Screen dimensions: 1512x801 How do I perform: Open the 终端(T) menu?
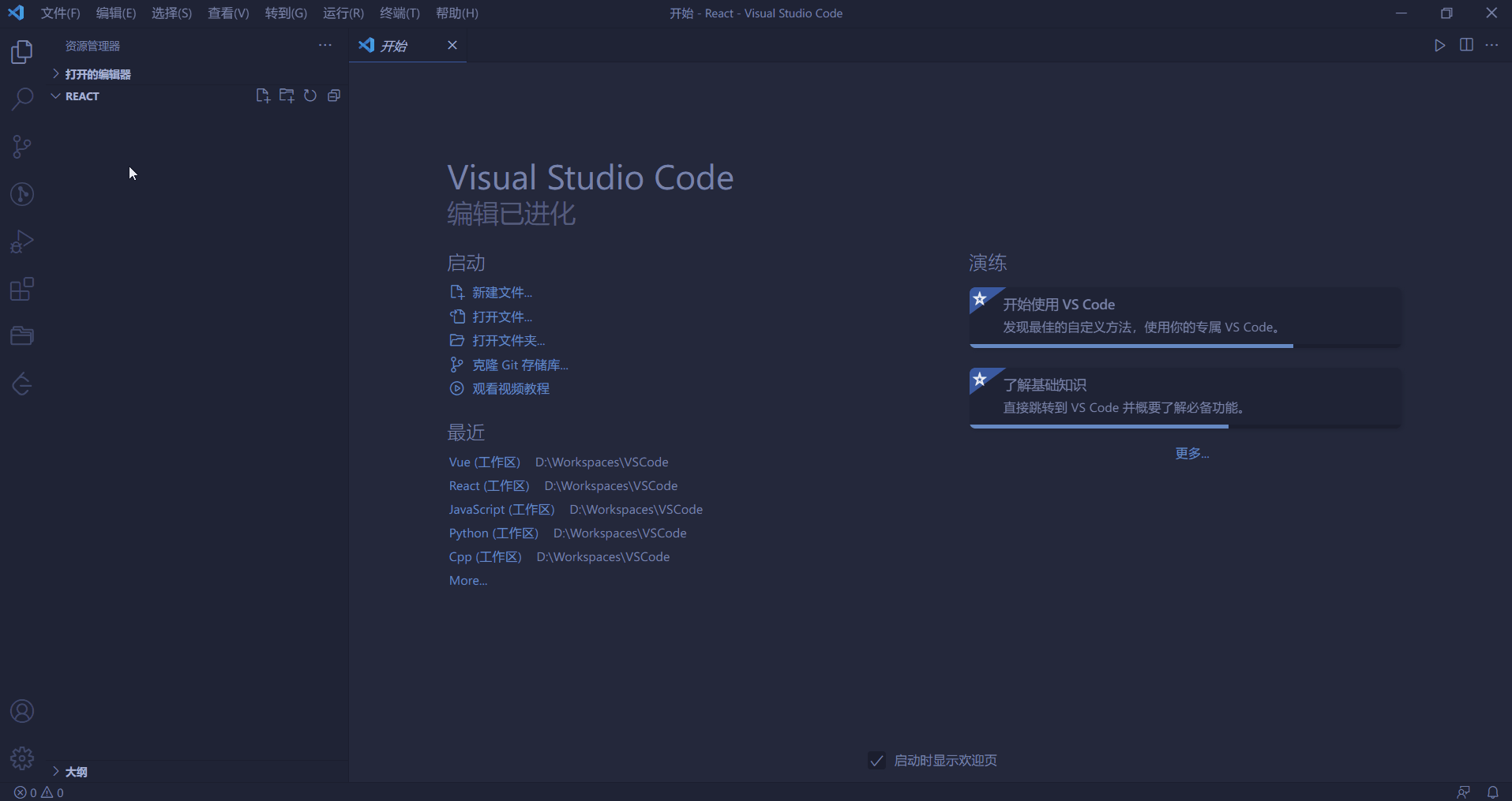400,13
